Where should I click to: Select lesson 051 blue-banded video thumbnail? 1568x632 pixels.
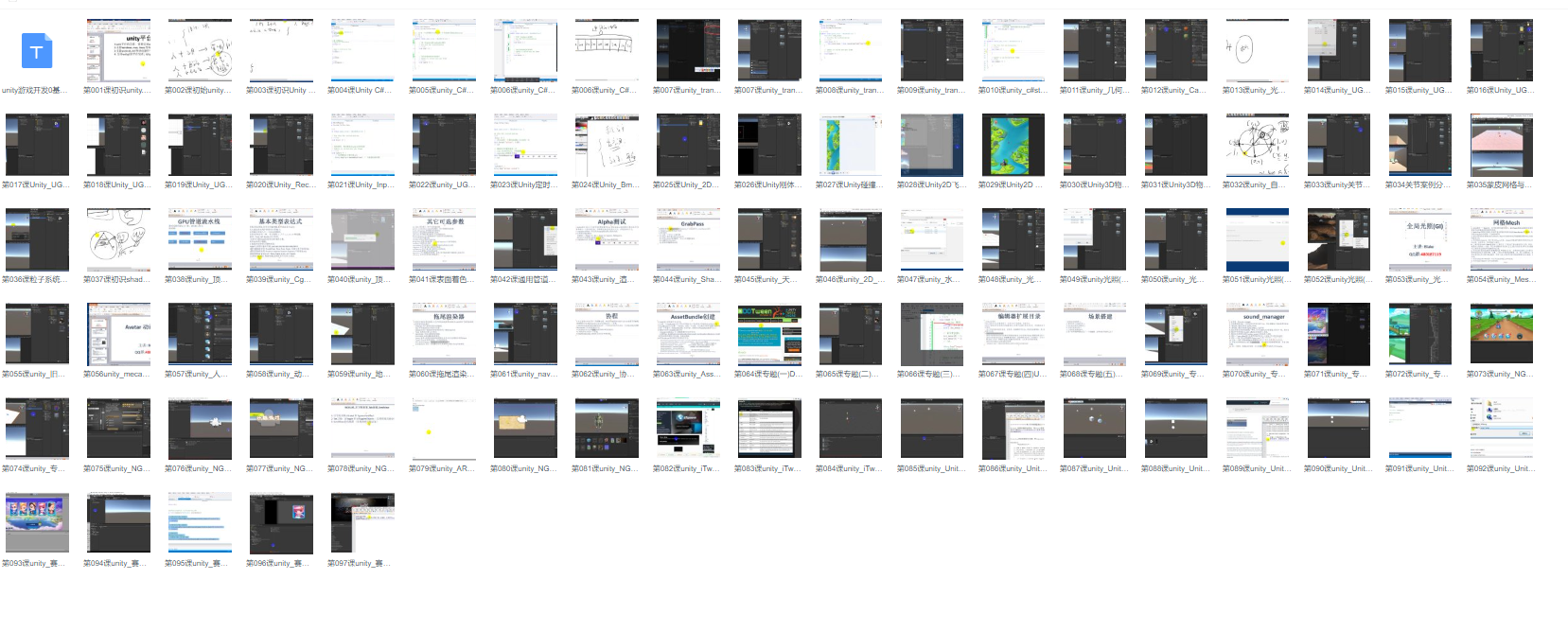(1257, 240)
